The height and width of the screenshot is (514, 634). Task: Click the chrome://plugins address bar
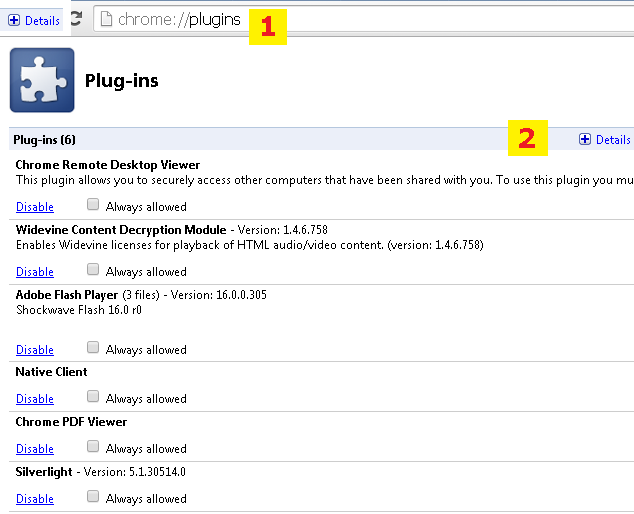(x=363, y=19)
